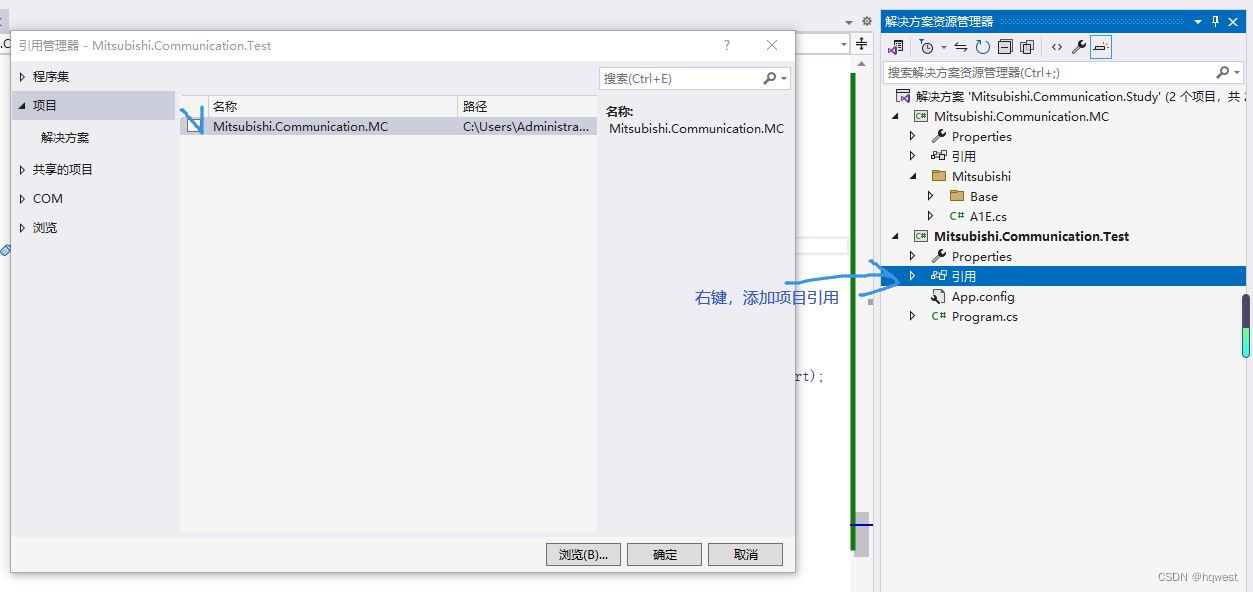
Task: Expand the Program.cs node
Action: coord(912,316)
